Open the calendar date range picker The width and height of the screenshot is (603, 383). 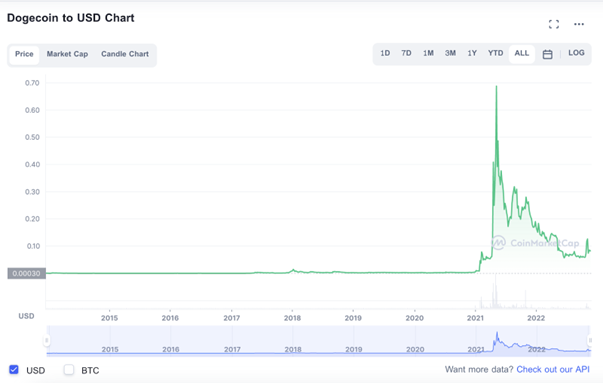click(x=547, y=54)
